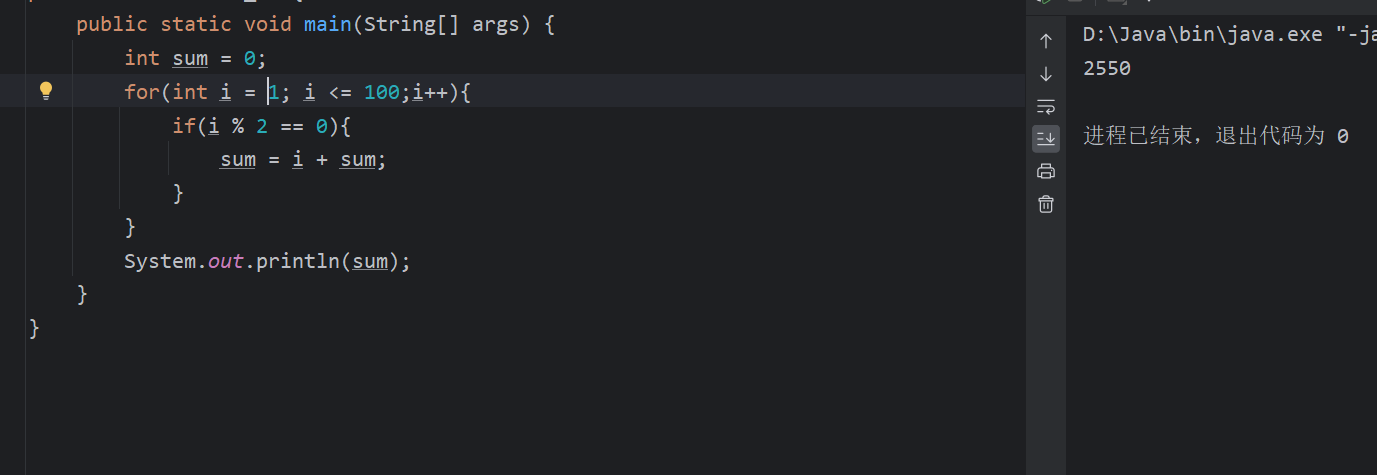Image resolution: width=1377 pixels, height=475 pixels.
Task: Click the i++ increment expression
Action: (x=430, y=92)
